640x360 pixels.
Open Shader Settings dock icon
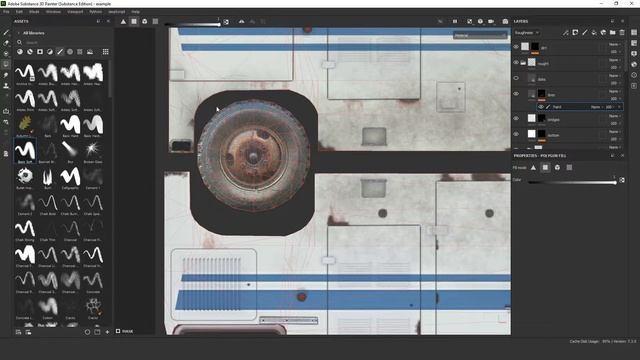coord(634,64)
